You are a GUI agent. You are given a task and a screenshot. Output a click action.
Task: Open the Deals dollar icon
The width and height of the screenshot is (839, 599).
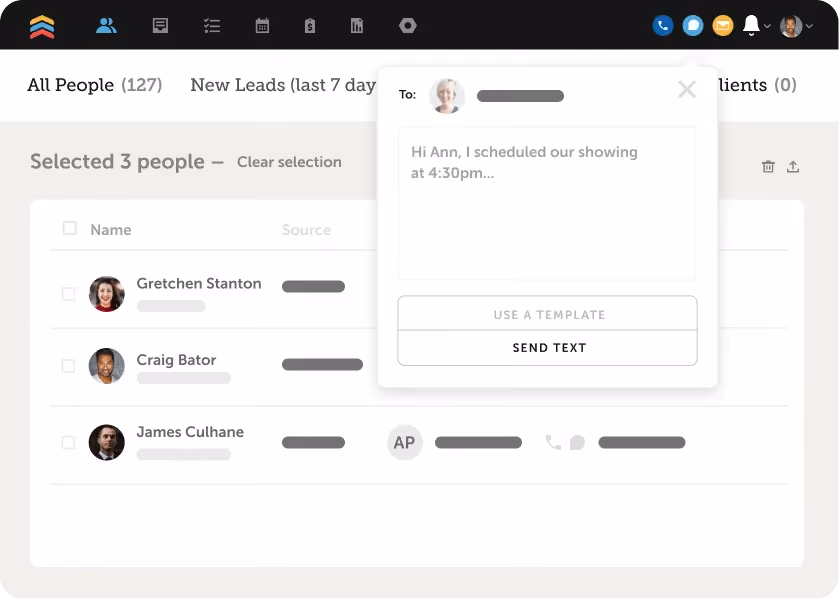coord(310,25)
